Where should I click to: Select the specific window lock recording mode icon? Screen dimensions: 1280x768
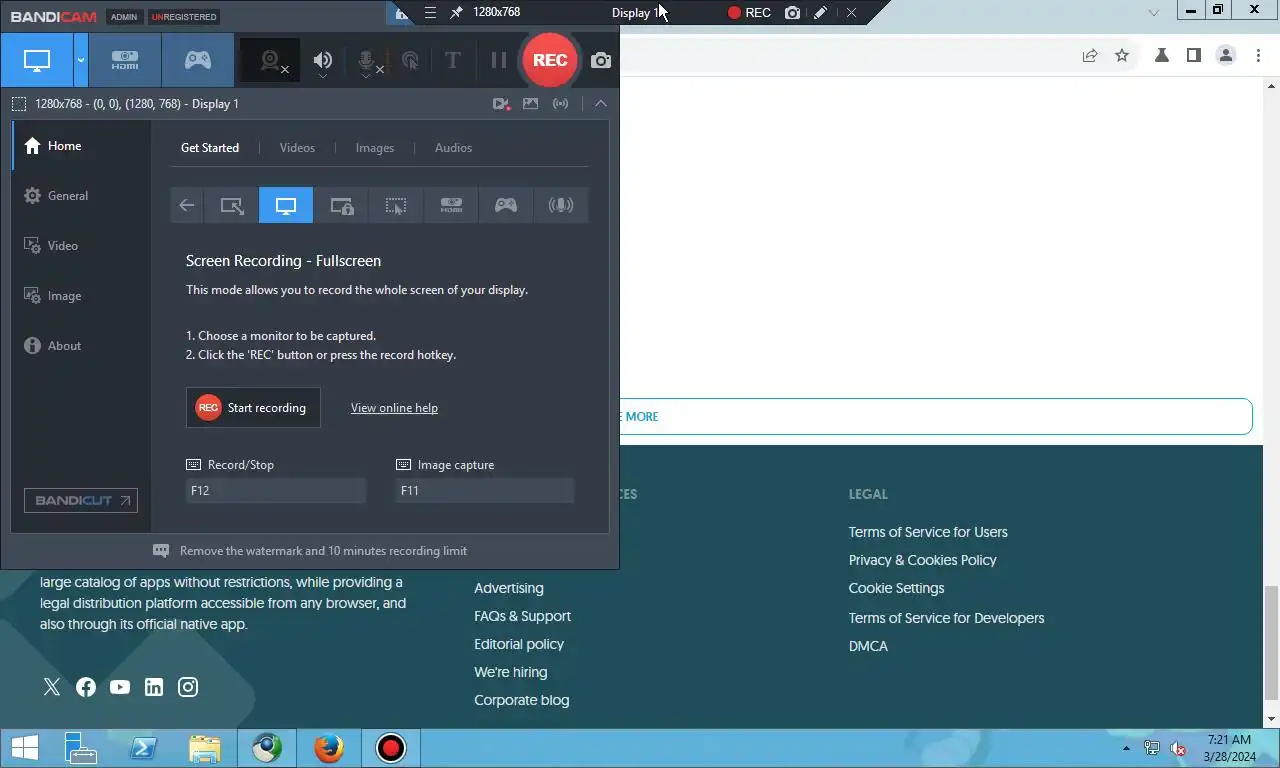coord(341,205)
